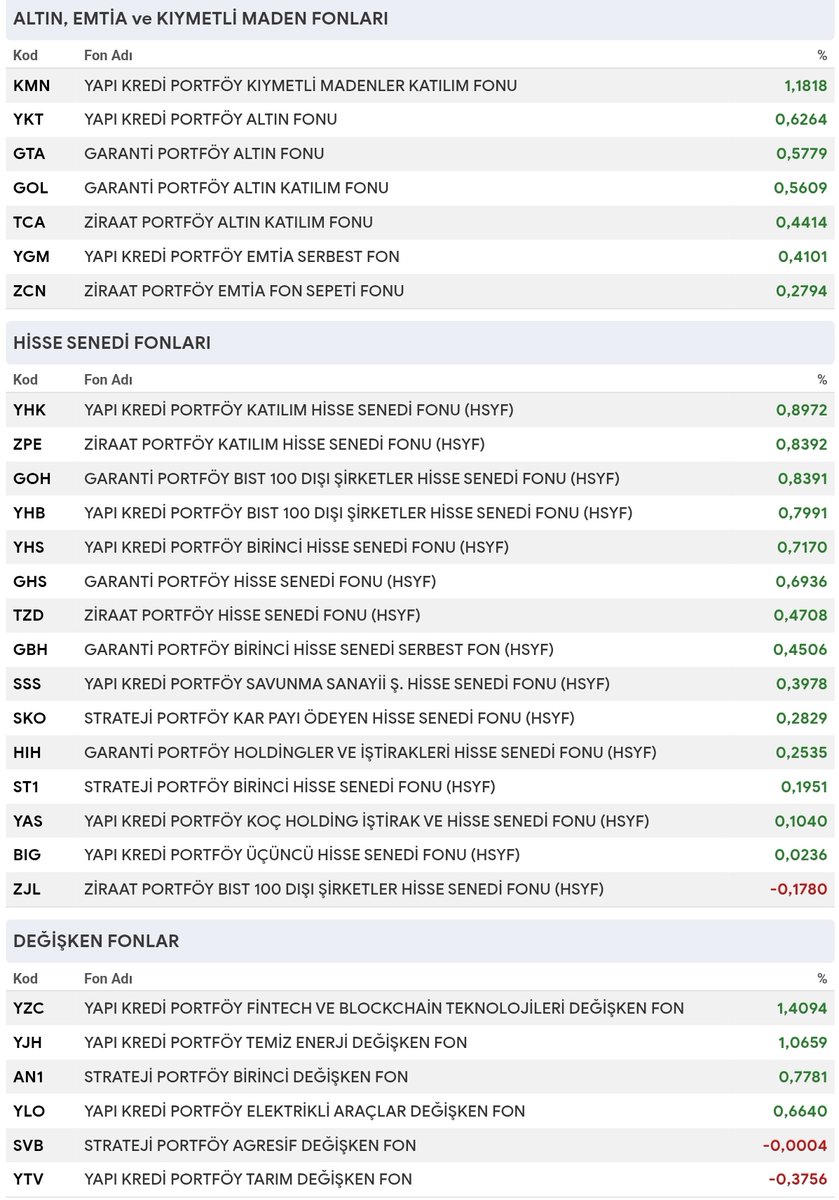
Task: Click the 0,6264 return value
Action: tap(802, 120)
